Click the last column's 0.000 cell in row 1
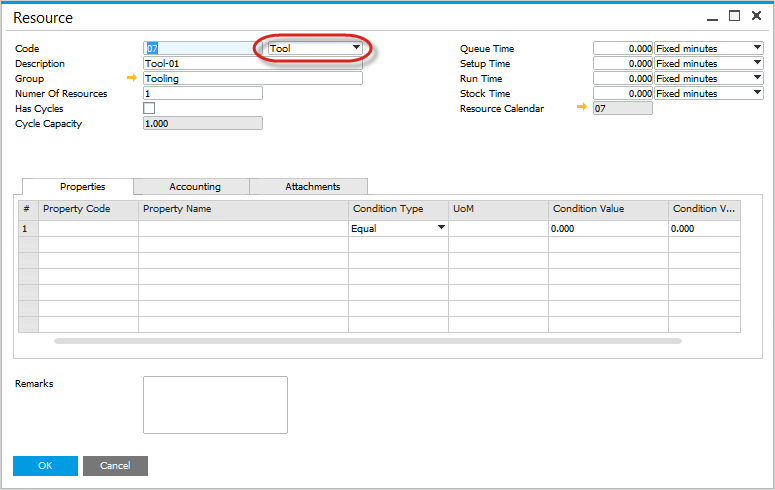The image size is (775, 490). click(x=704, y=228)
